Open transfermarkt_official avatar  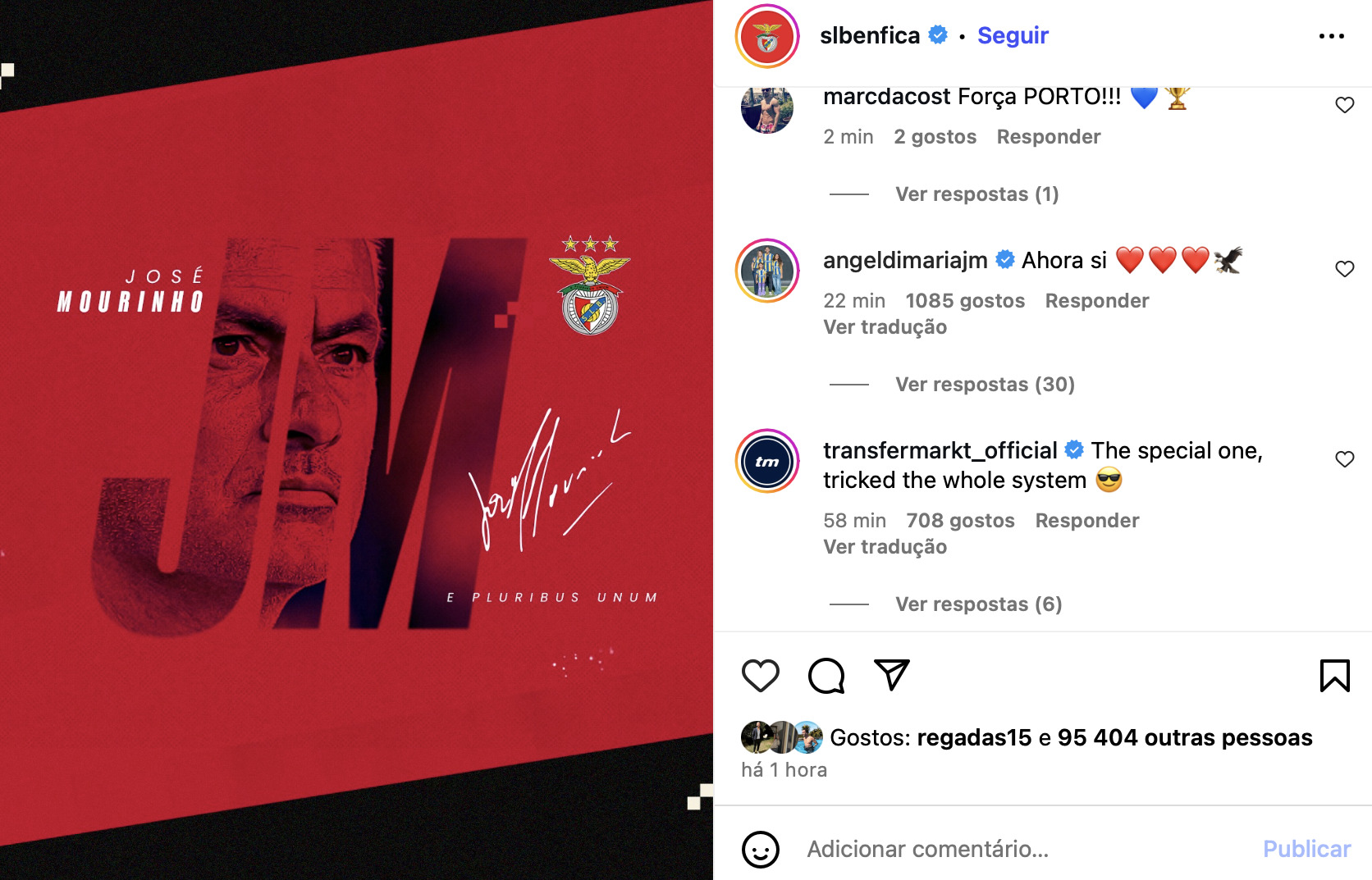coord(767,461)
